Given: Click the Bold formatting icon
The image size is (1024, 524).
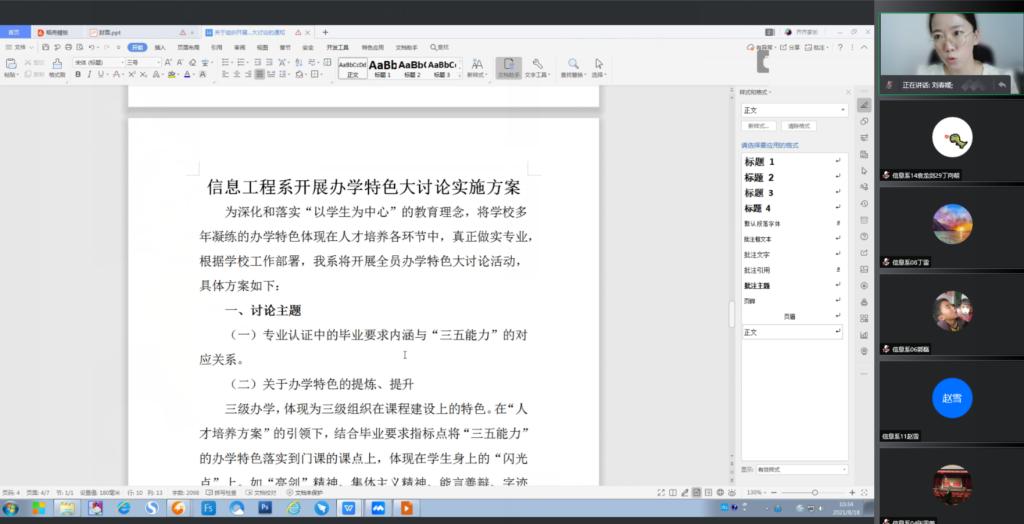Looking at the screenshot, I should [78, 74].
